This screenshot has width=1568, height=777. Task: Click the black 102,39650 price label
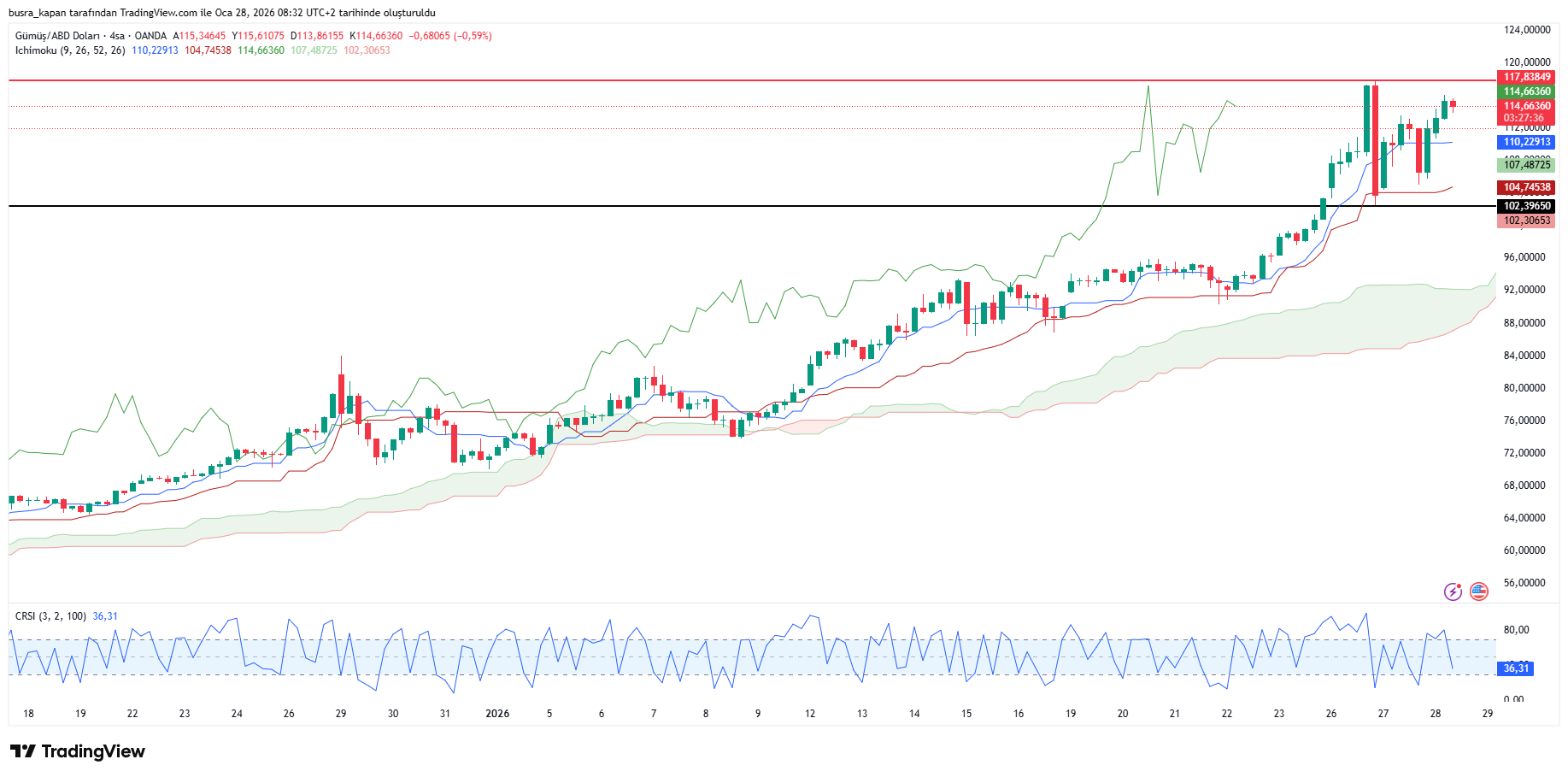[1526, 206]
